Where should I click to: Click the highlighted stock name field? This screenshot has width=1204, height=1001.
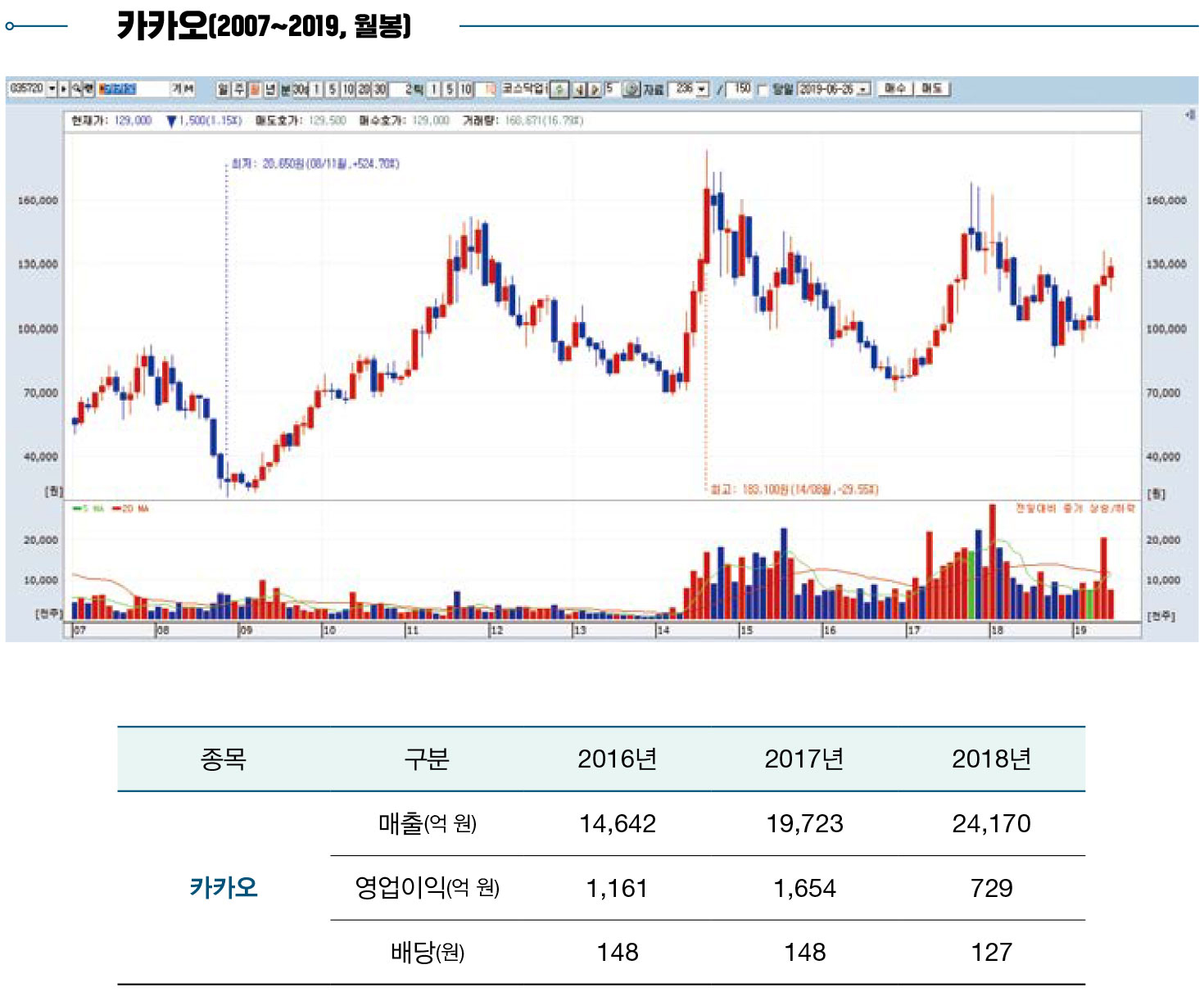pos(133,88)
